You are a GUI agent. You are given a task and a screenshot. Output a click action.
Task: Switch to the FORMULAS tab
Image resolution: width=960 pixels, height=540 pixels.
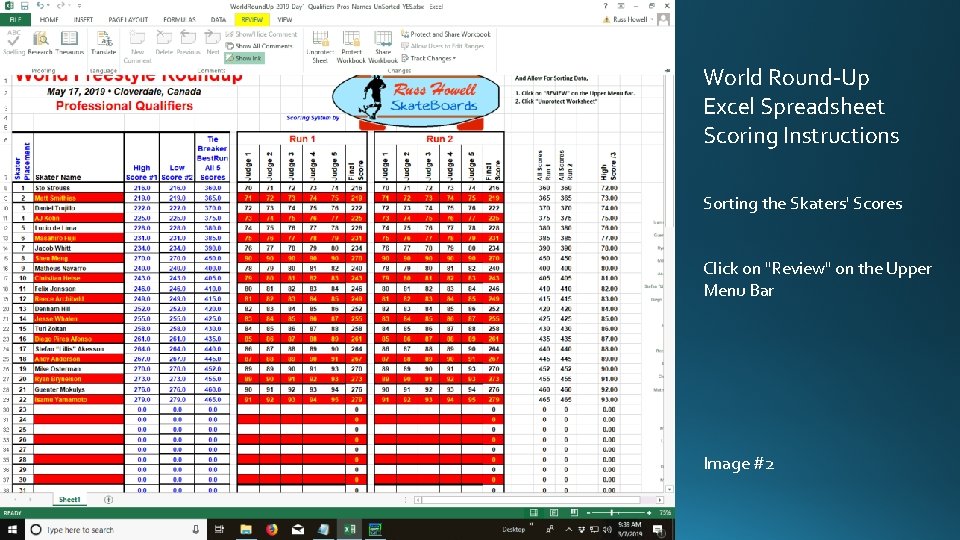click(179, 20)
